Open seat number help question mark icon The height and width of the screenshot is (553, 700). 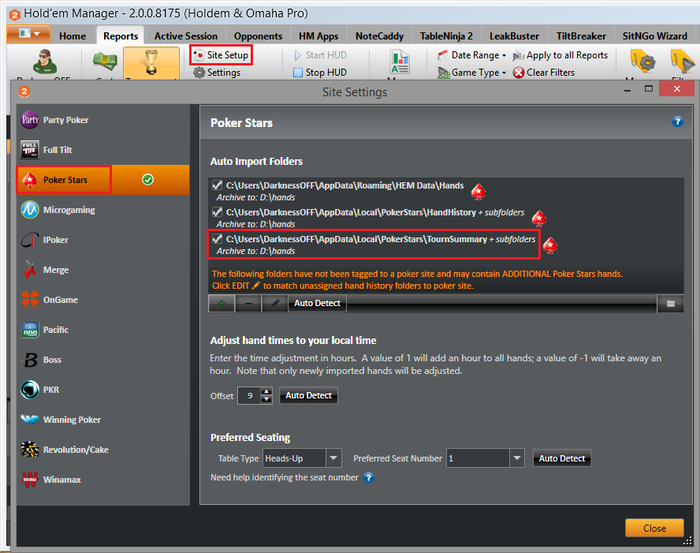pos(368,478)
